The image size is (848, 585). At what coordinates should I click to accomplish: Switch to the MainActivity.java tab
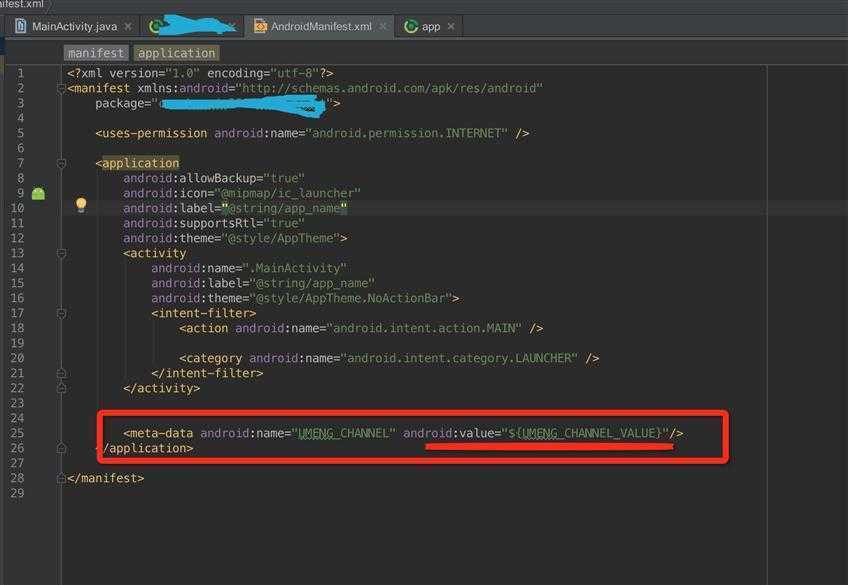pyautogui.click(x=74, y=26)
